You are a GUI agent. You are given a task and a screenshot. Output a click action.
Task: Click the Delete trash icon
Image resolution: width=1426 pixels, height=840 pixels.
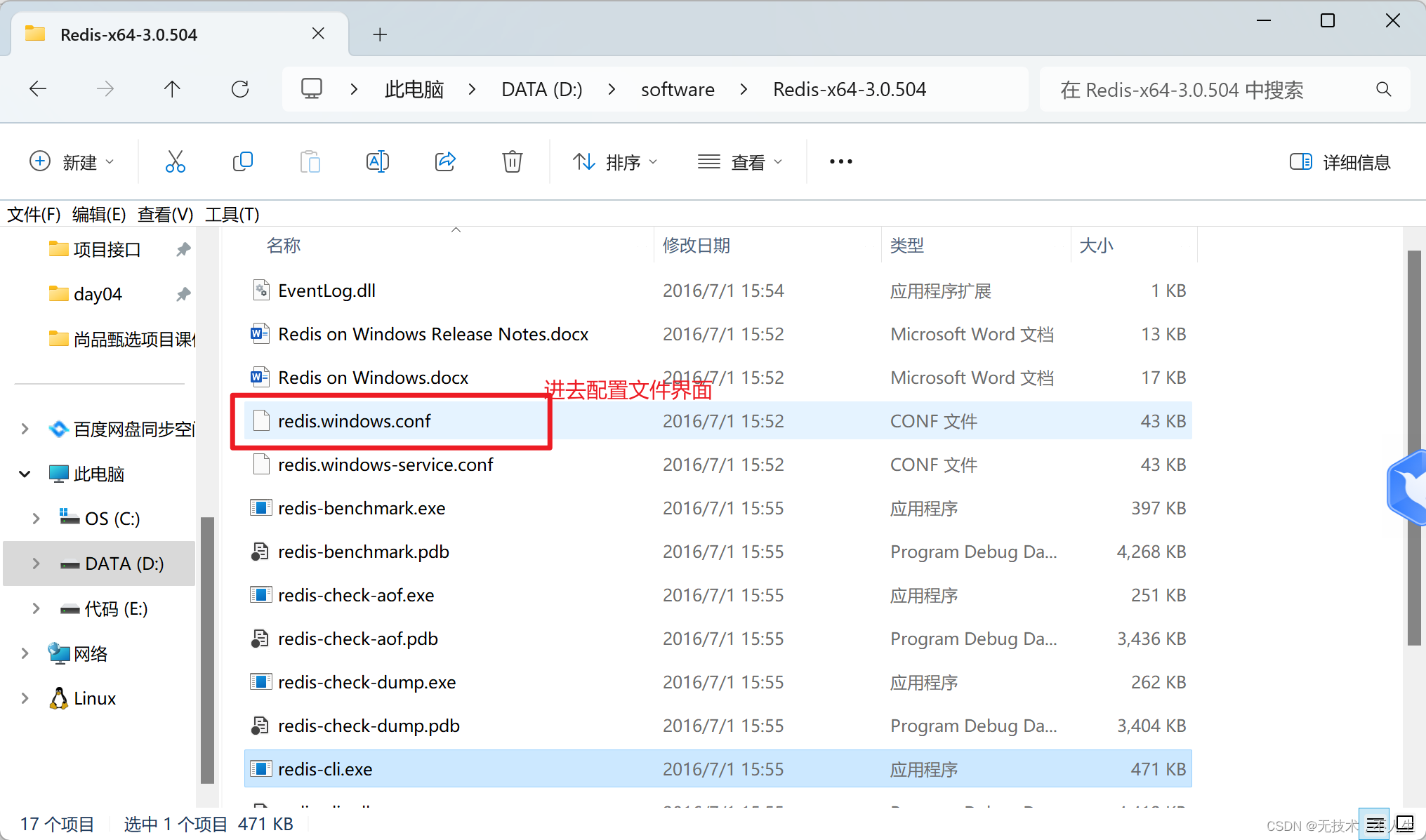click(x=512, y=162)
